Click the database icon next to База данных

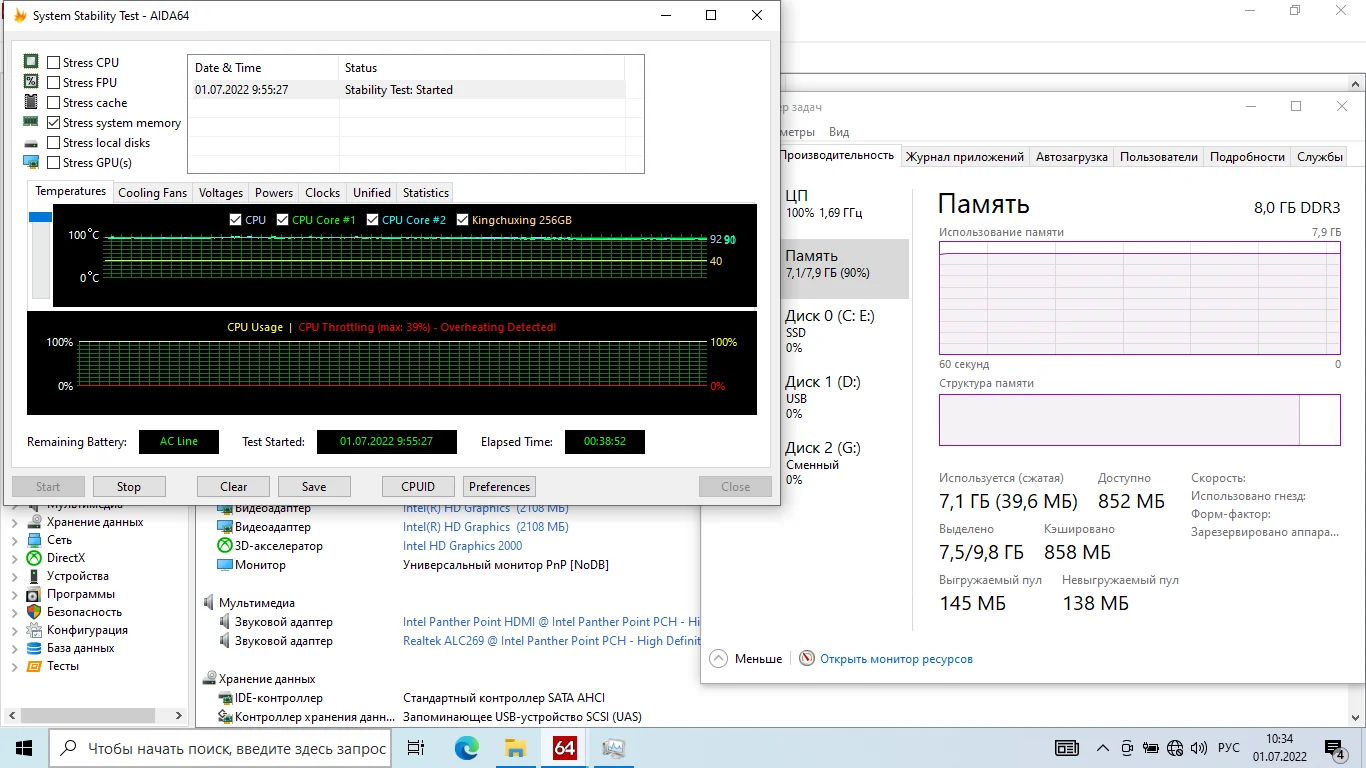click(34, 648)
